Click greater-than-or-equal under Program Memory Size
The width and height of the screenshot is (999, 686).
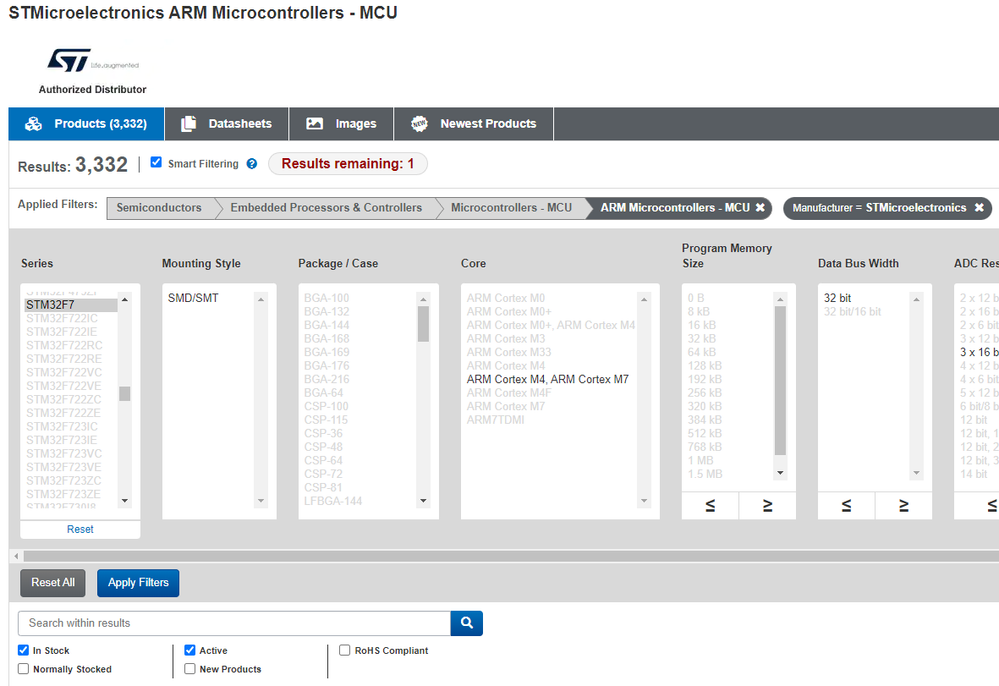767,505
